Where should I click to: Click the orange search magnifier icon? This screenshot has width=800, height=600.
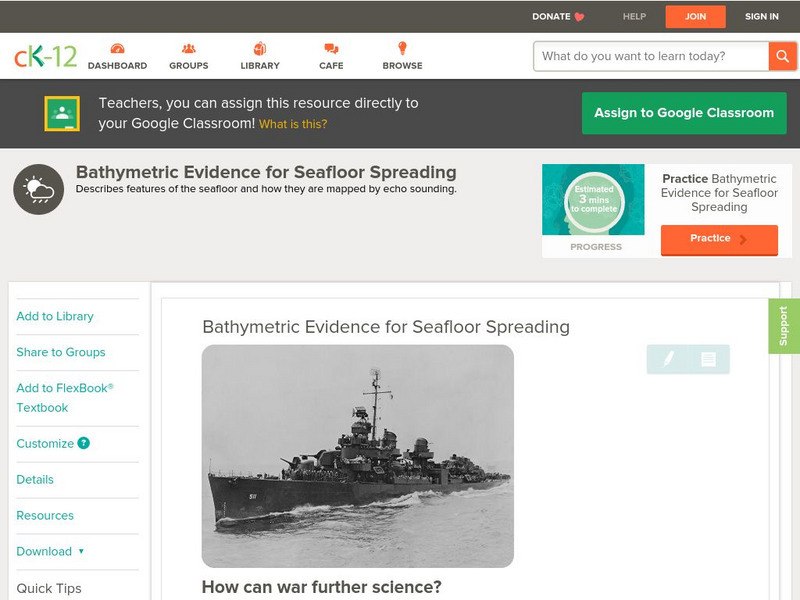[x=784, y=56]
